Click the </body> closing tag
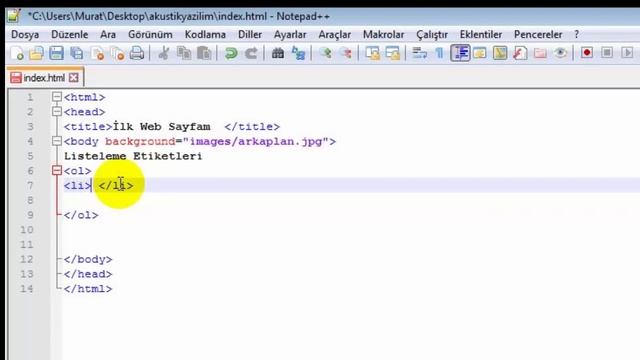The image size is (640, 360). 88,259
